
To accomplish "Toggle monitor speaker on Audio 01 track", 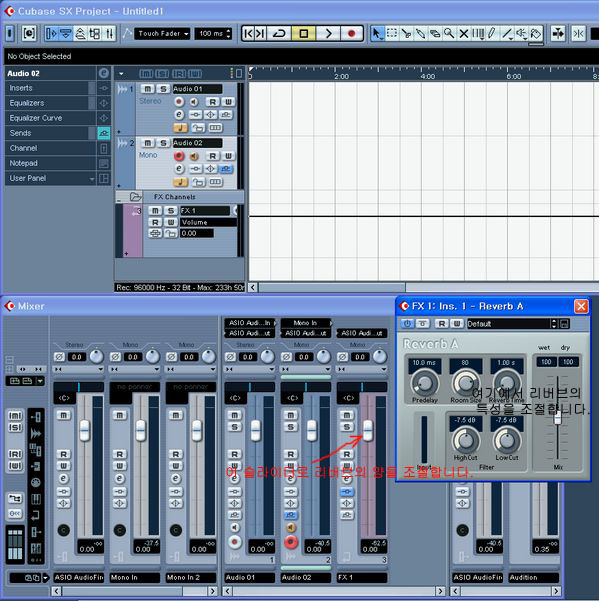I will point(194,102).
